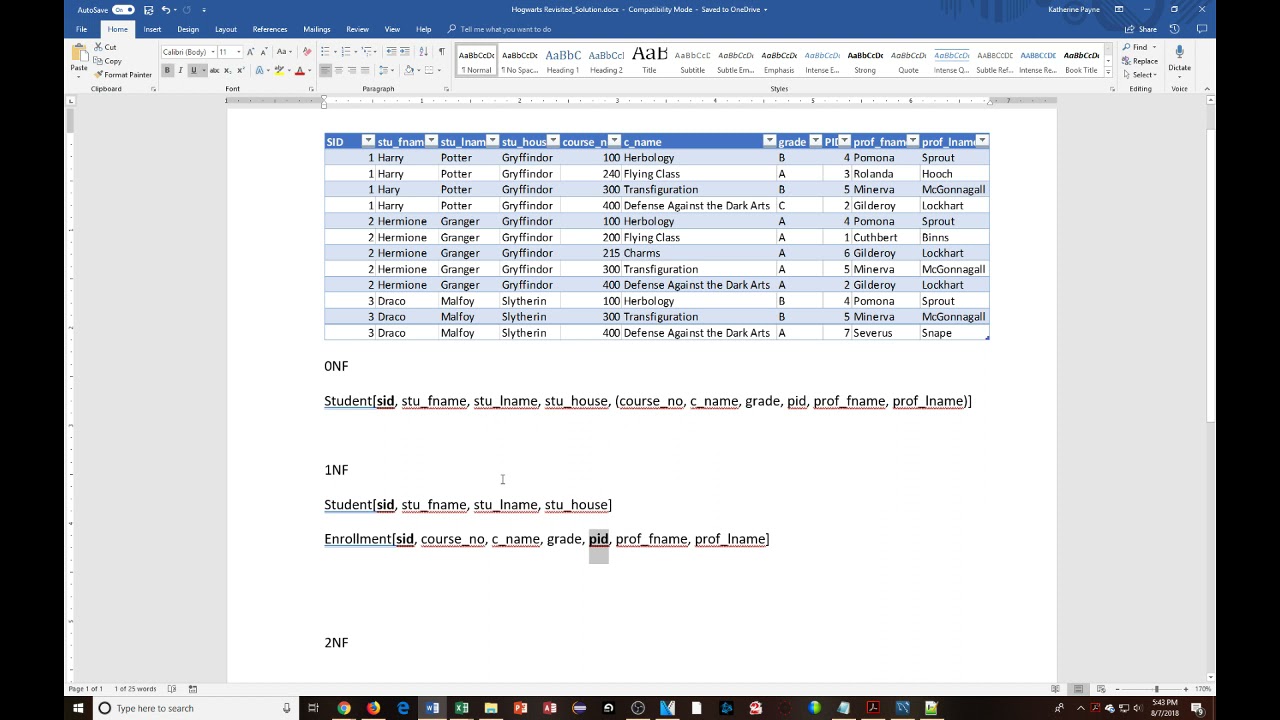
Task: Open Google Chrome from the taskbar
Action: pyautogui.click(x=343, y=708)
